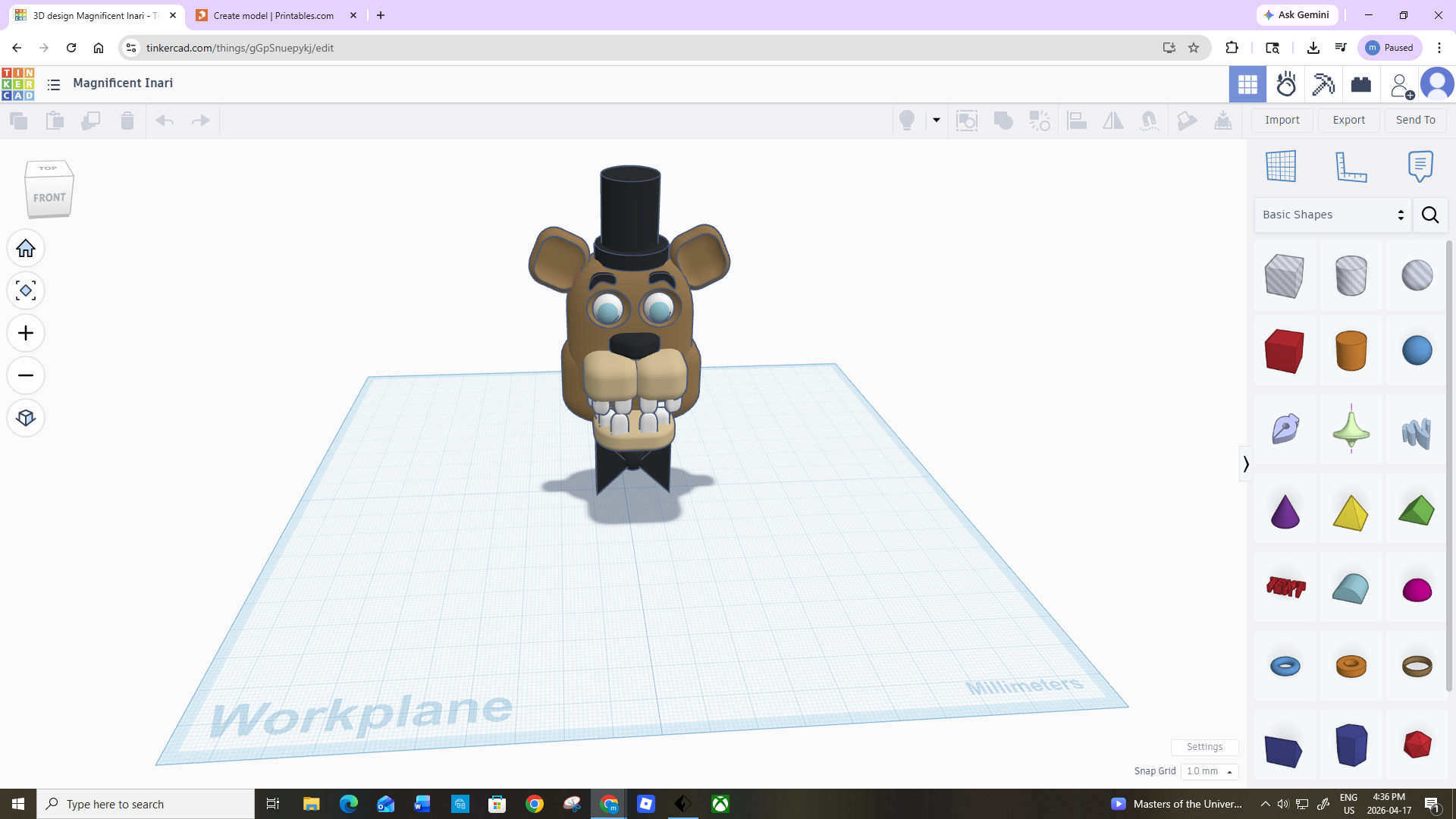Open the Sim Lab icon

(1286, 84)
